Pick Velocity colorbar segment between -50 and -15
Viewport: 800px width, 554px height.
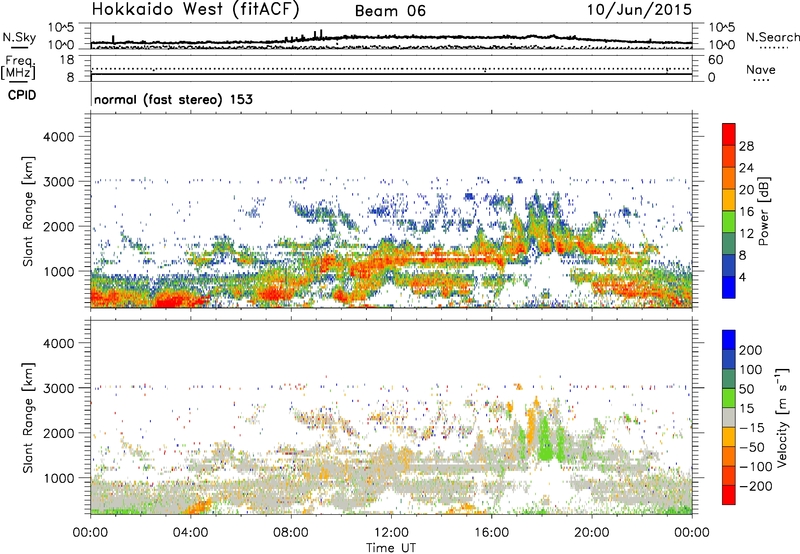tap(729, 437)
